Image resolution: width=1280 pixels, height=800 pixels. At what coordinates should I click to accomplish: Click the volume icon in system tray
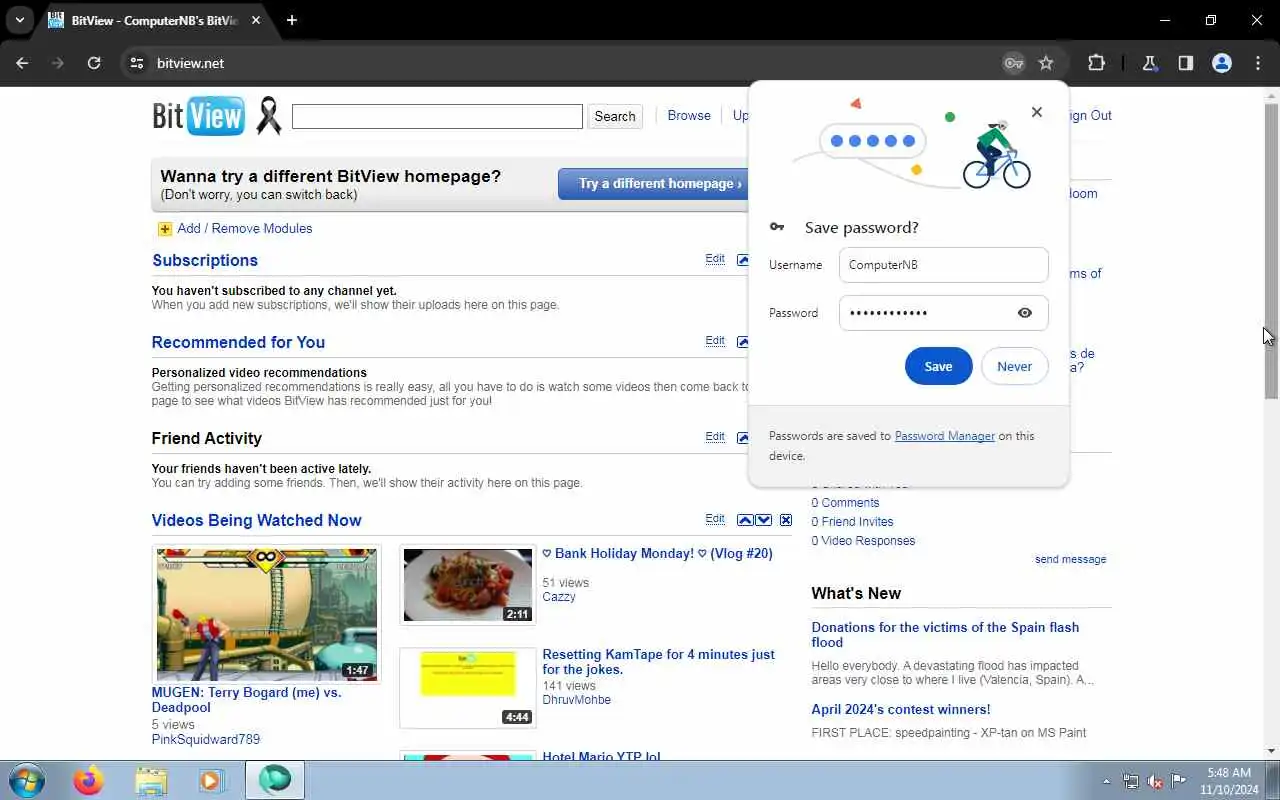(x=1155, y=781)
